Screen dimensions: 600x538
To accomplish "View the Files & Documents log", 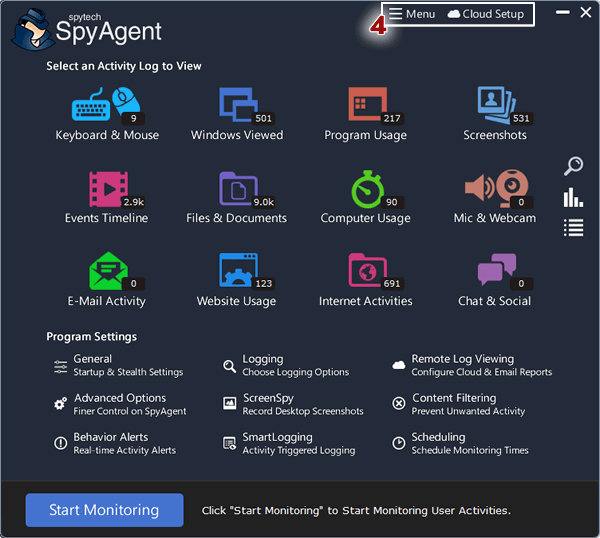I will [x=237, y=190].
